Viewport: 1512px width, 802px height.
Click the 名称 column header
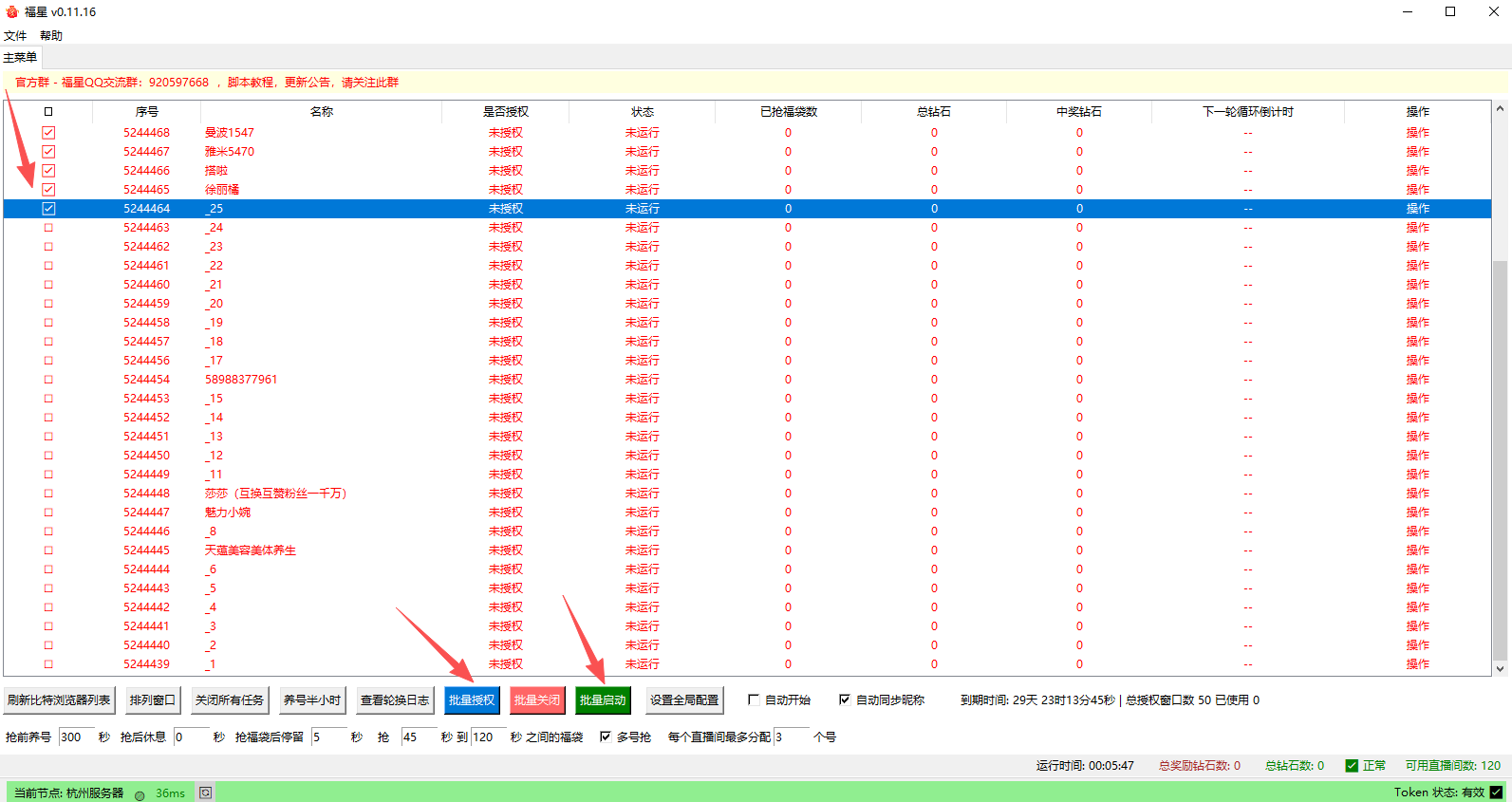tap(322, 112)
